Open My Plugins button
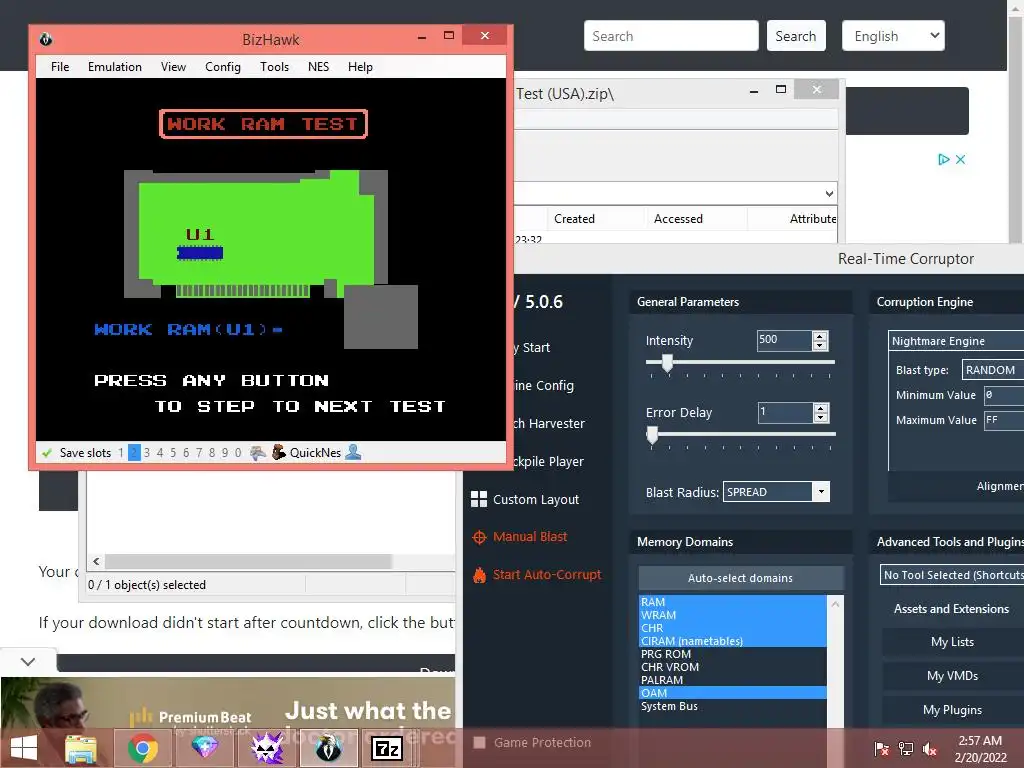Image resolution: width=1024 pixels, height=768 pixels. [x=952, y=710]
